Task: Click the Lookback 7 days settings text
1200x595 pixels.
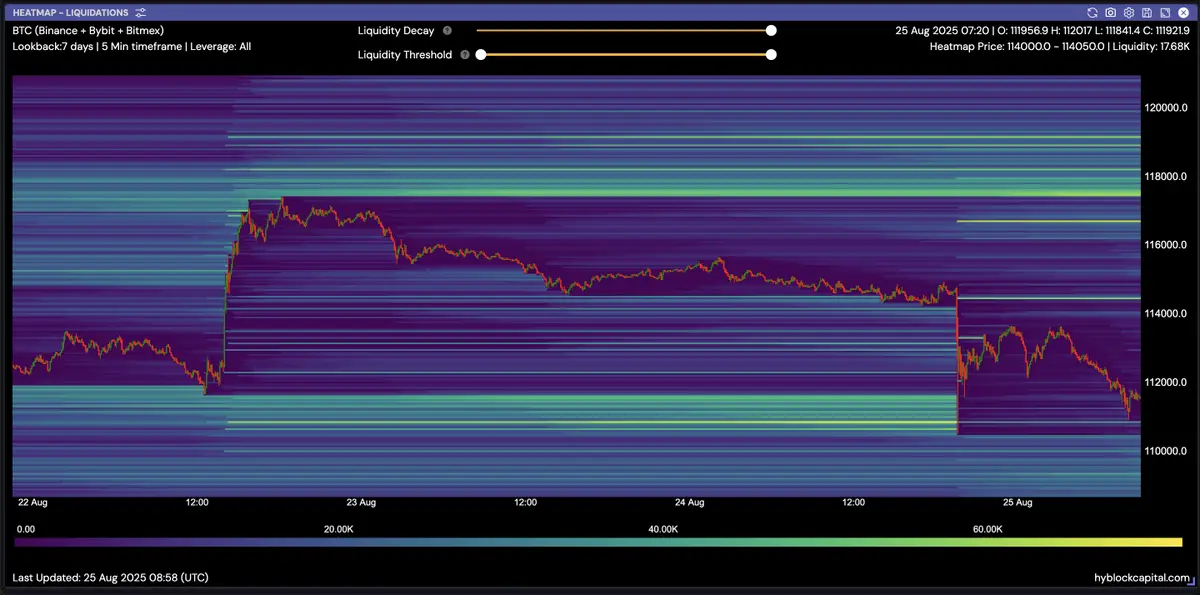Action: 131,46
